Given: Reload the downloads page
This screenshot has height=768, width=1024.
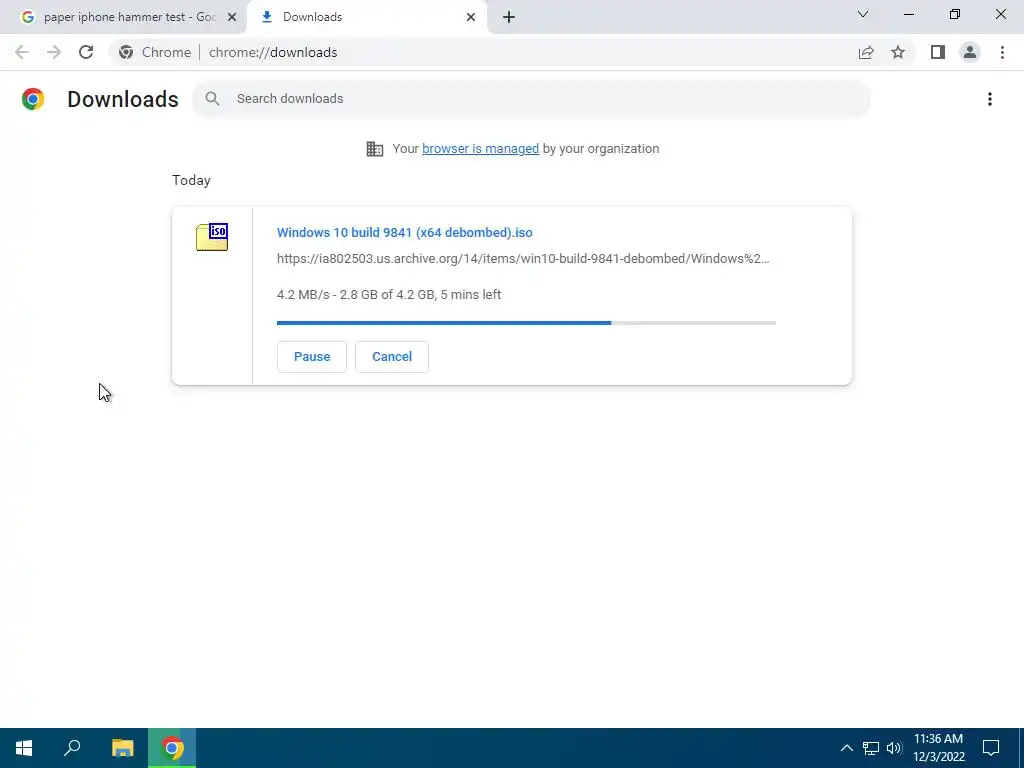Looking at the screenshot, I should click(86, 52).
